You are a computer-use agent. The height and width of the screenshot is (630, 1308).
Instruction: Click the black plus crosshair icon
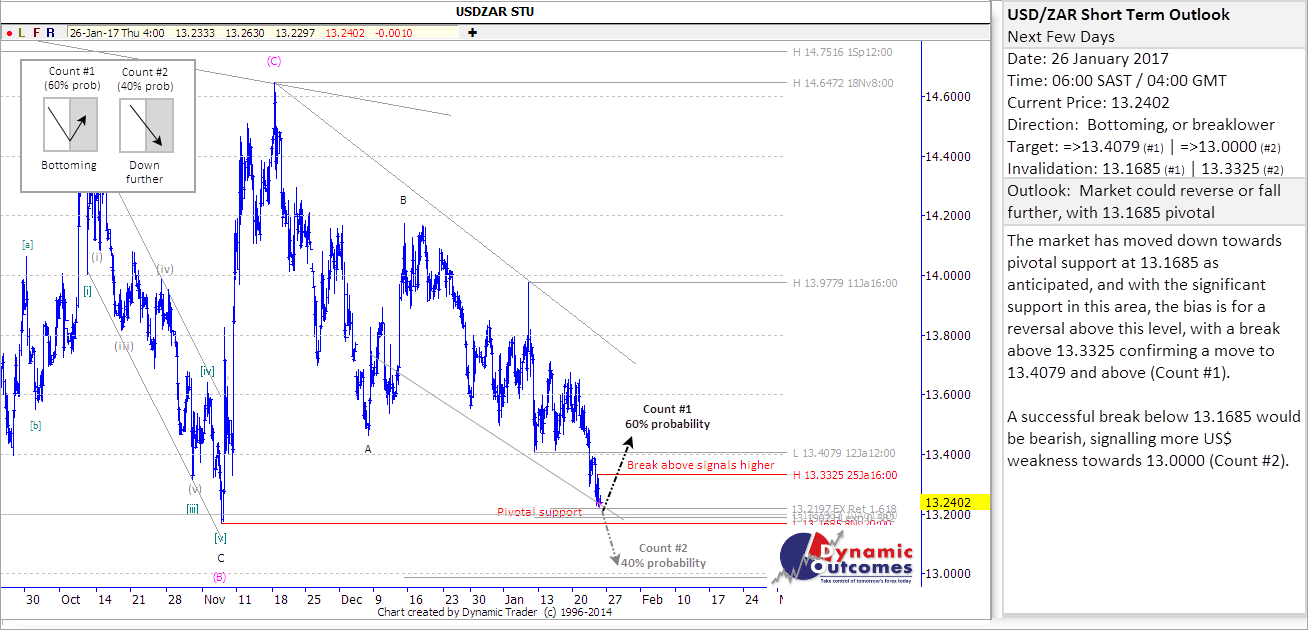coord(472,32)
